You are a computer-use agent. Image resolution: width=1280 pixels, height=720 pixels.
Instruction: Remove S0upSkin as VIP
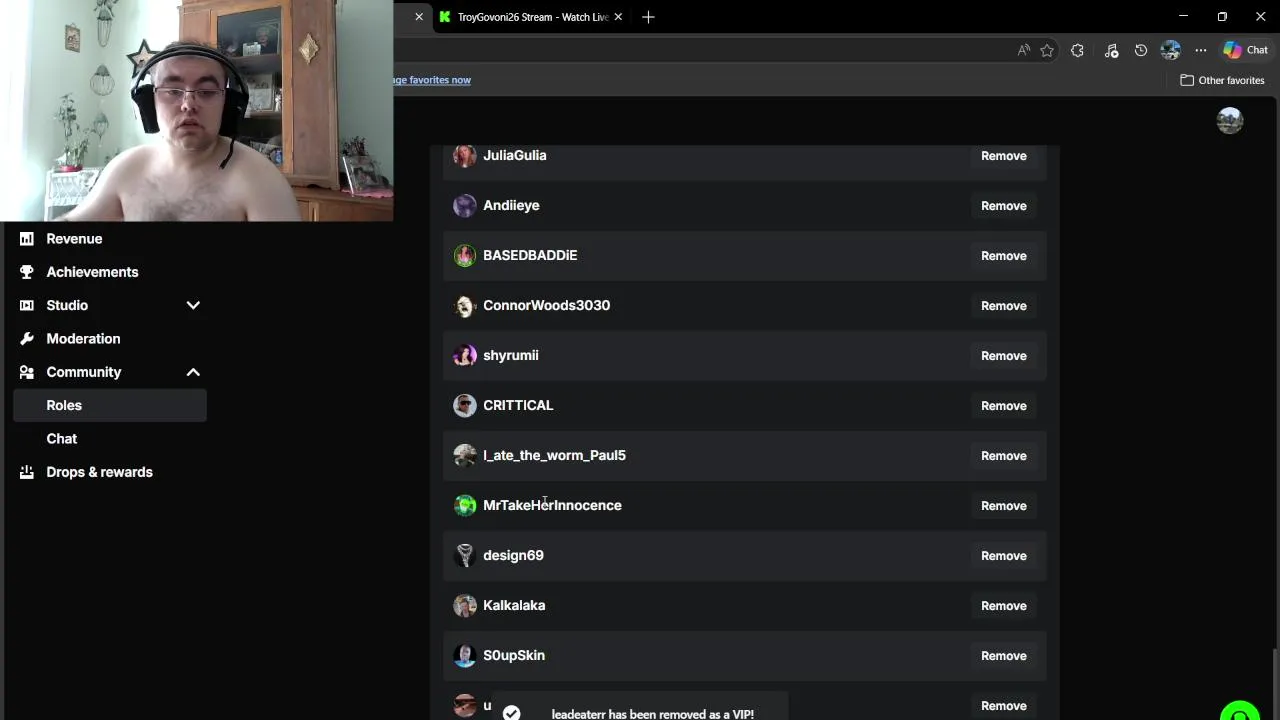coord(1003,656)
